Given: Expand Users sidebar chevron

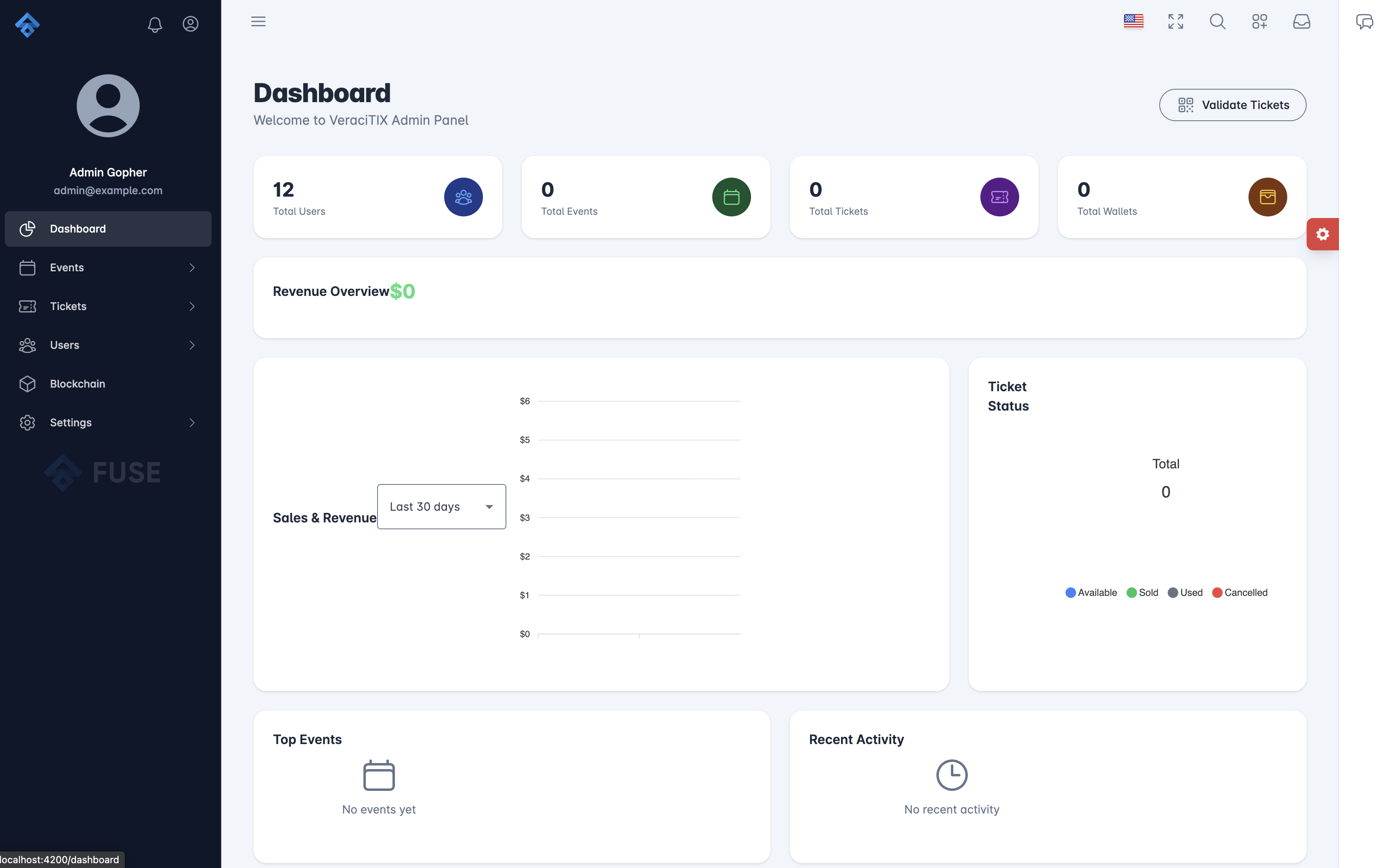Looking at the screenshot, I should pyautogui.click(x=192, y=345).
